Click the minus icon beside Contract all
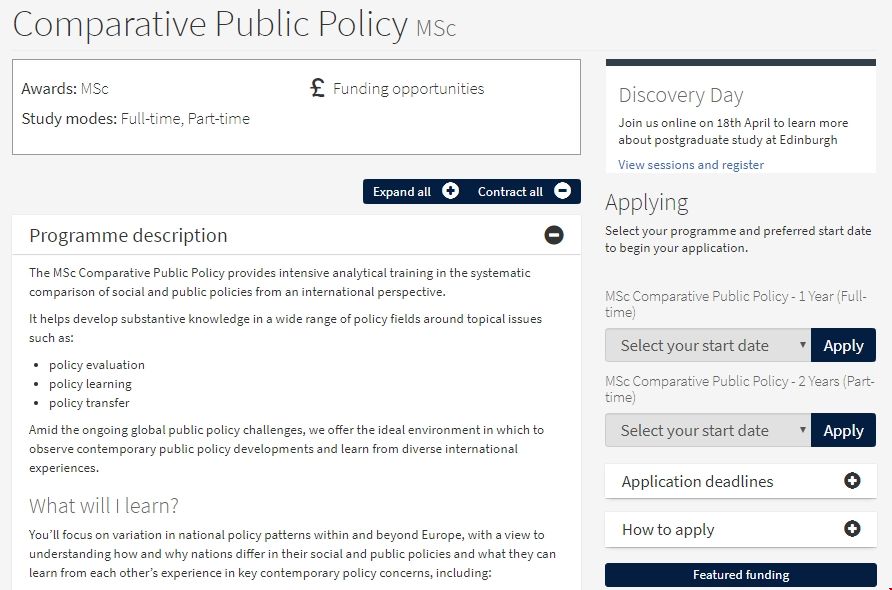The width and height of the screenshot is (892, 590). [562, 191]
